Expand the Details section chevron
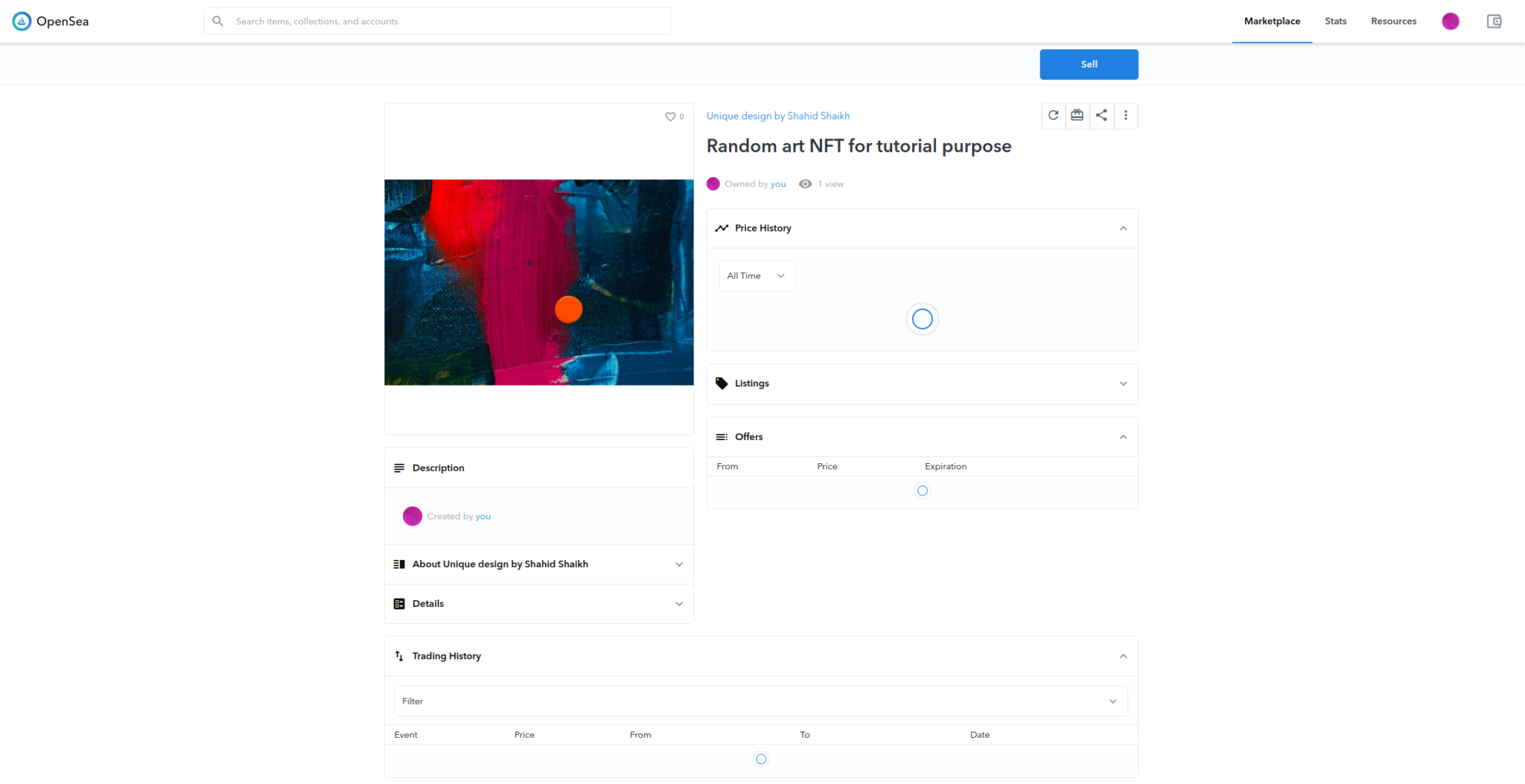This screenshot has height=784, width=1525. tap(679, 604)
